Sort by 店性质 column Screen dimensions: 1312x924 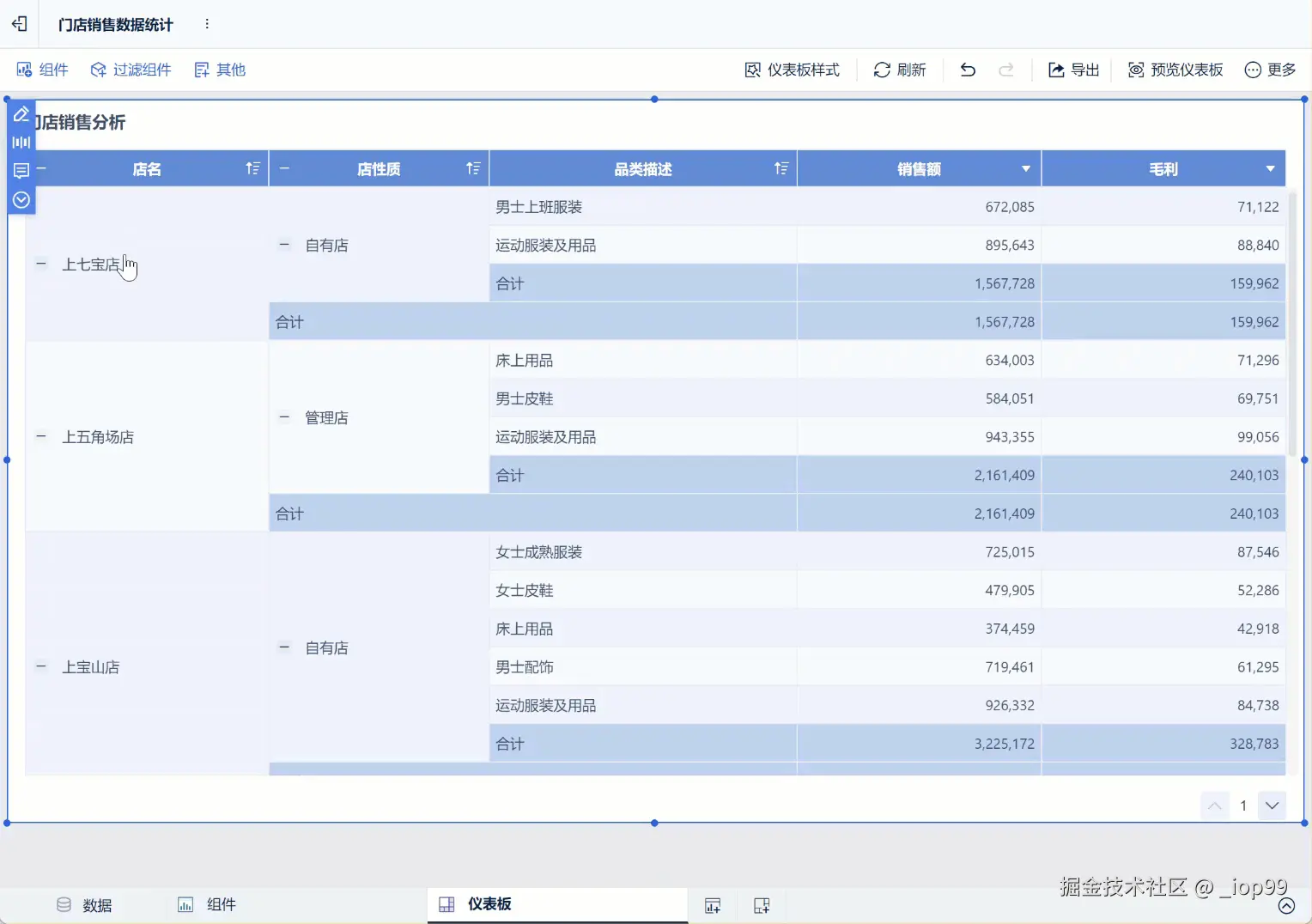click(x=473, y=168)
